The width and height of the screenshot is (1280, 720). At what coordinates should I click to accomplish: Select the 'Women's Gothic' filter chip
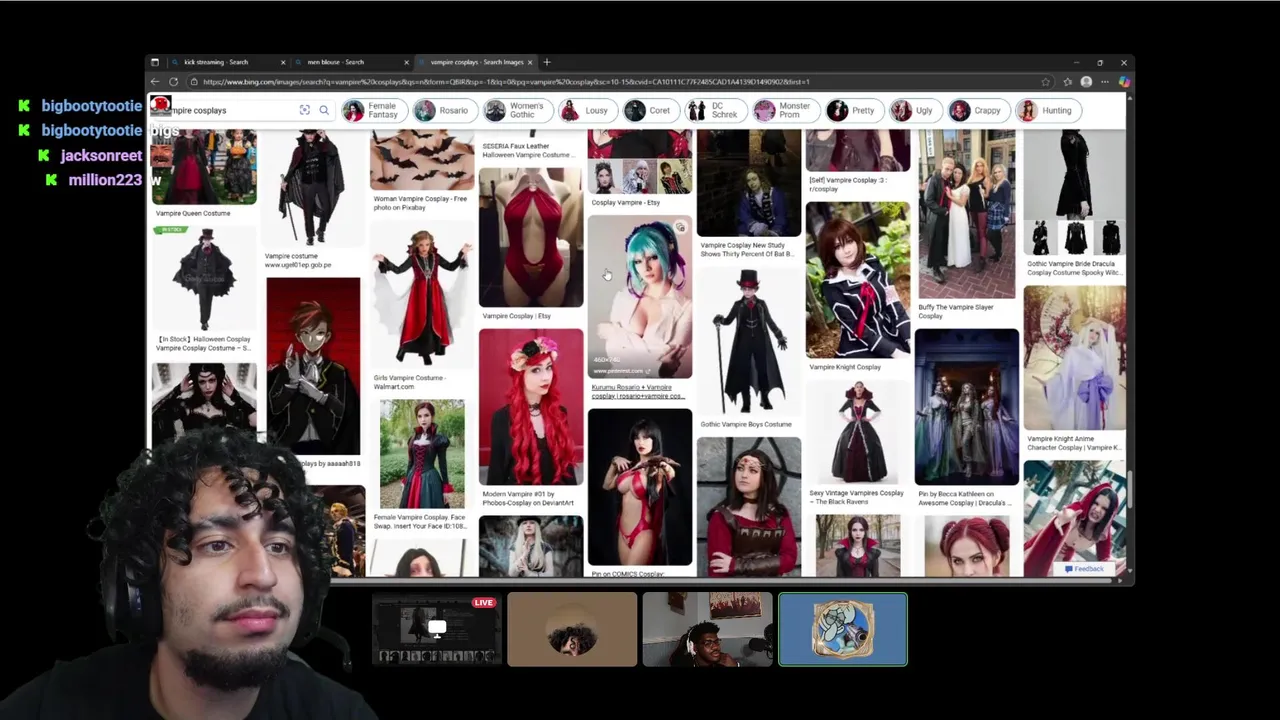tap(517, 110)
